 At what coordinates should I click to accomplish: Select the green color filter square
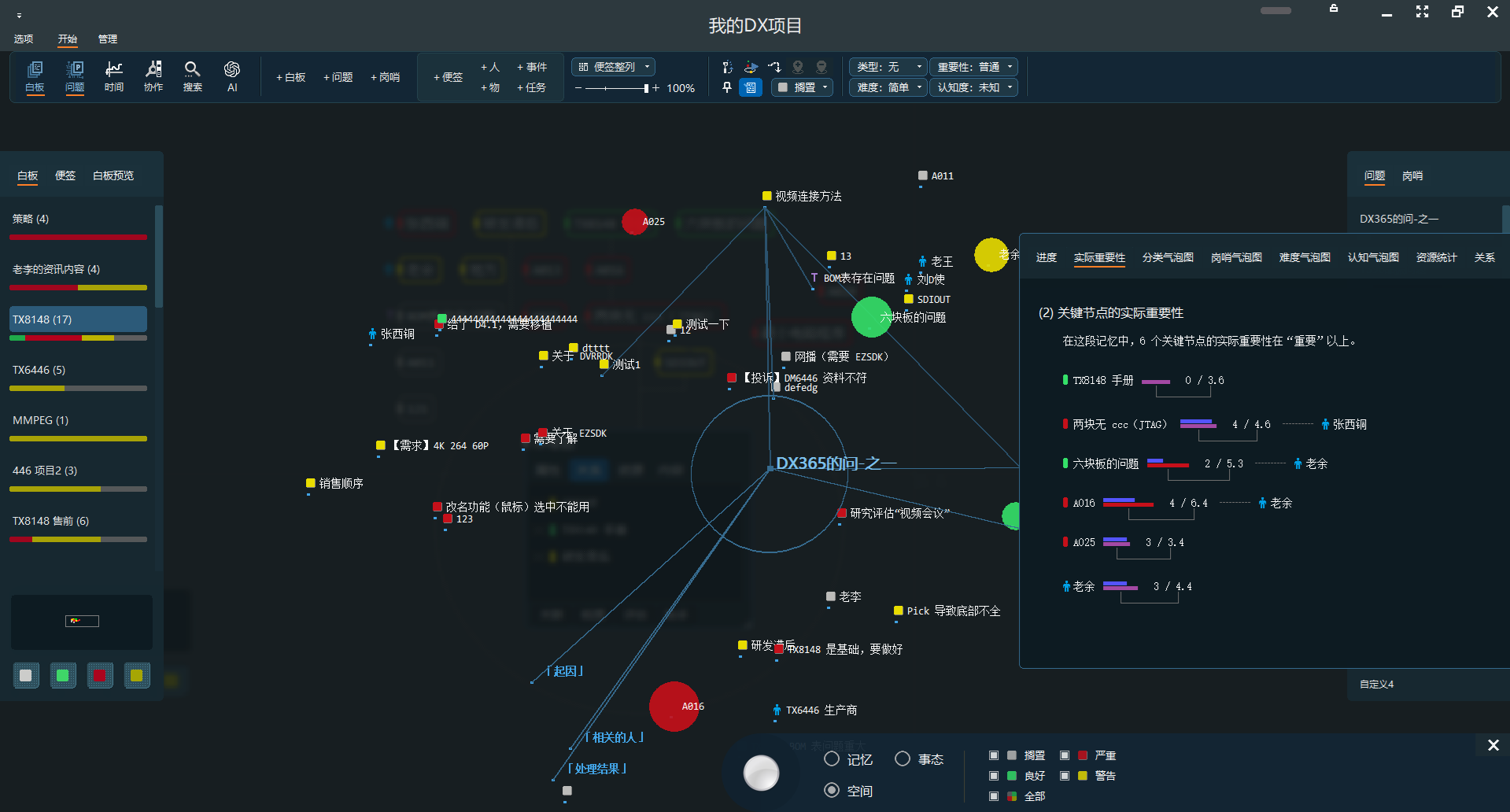point(63,675)
